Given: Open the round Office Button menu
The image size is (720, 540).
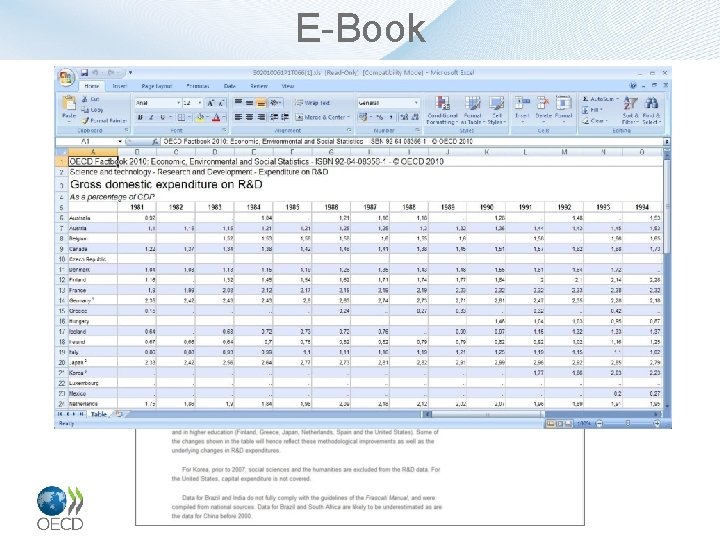Looking at the screenshot, I should point(66,77).
